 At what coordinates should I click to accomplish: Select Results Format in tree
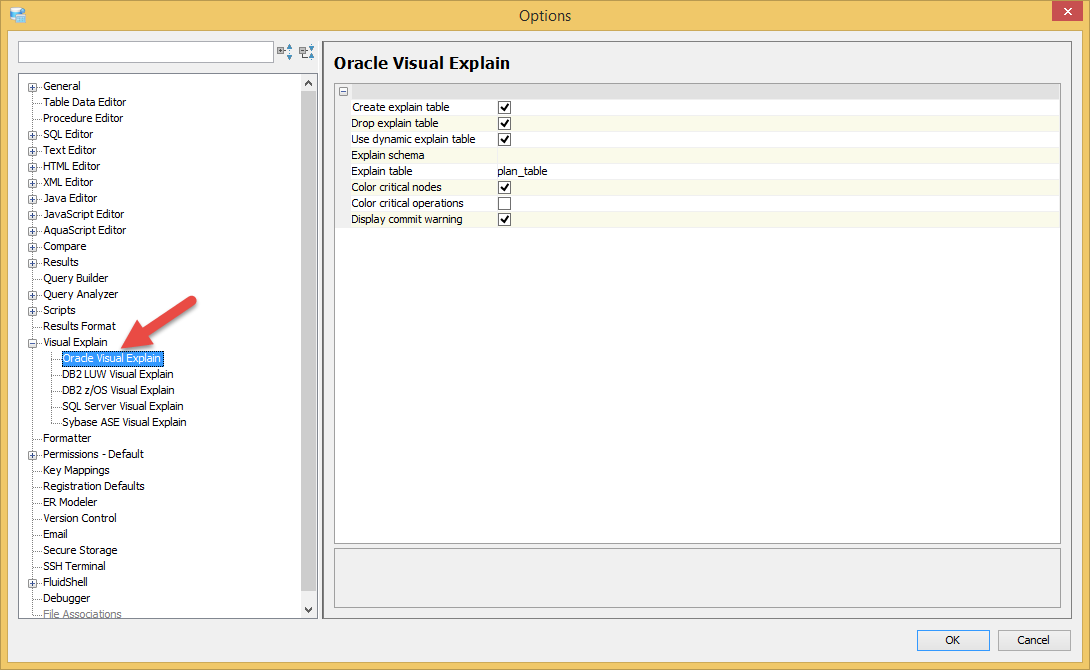click(79, 326)
